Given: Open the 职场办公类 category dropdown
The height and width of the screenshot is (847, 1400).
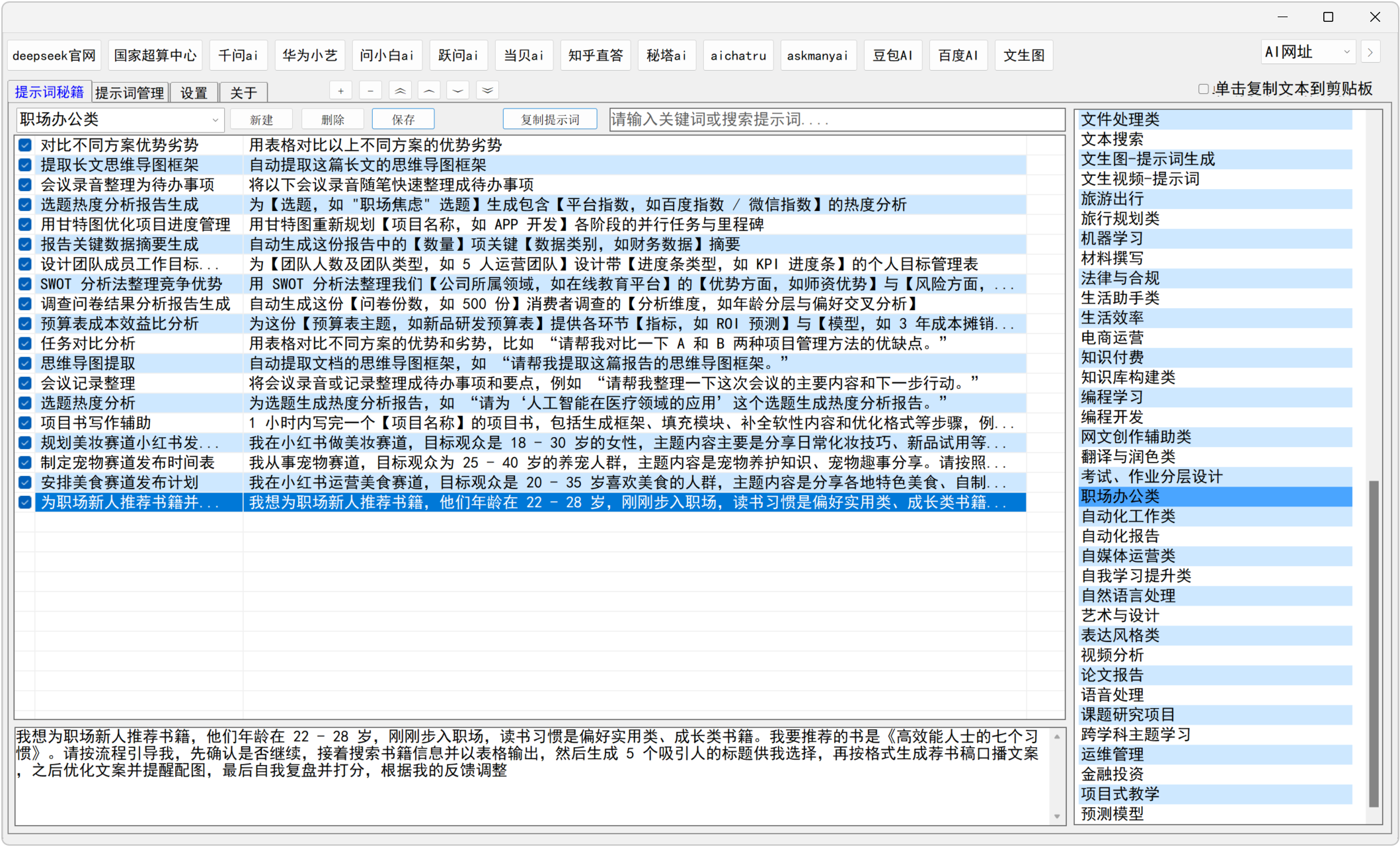Looking at the screenshot, I should click(120, 120).
